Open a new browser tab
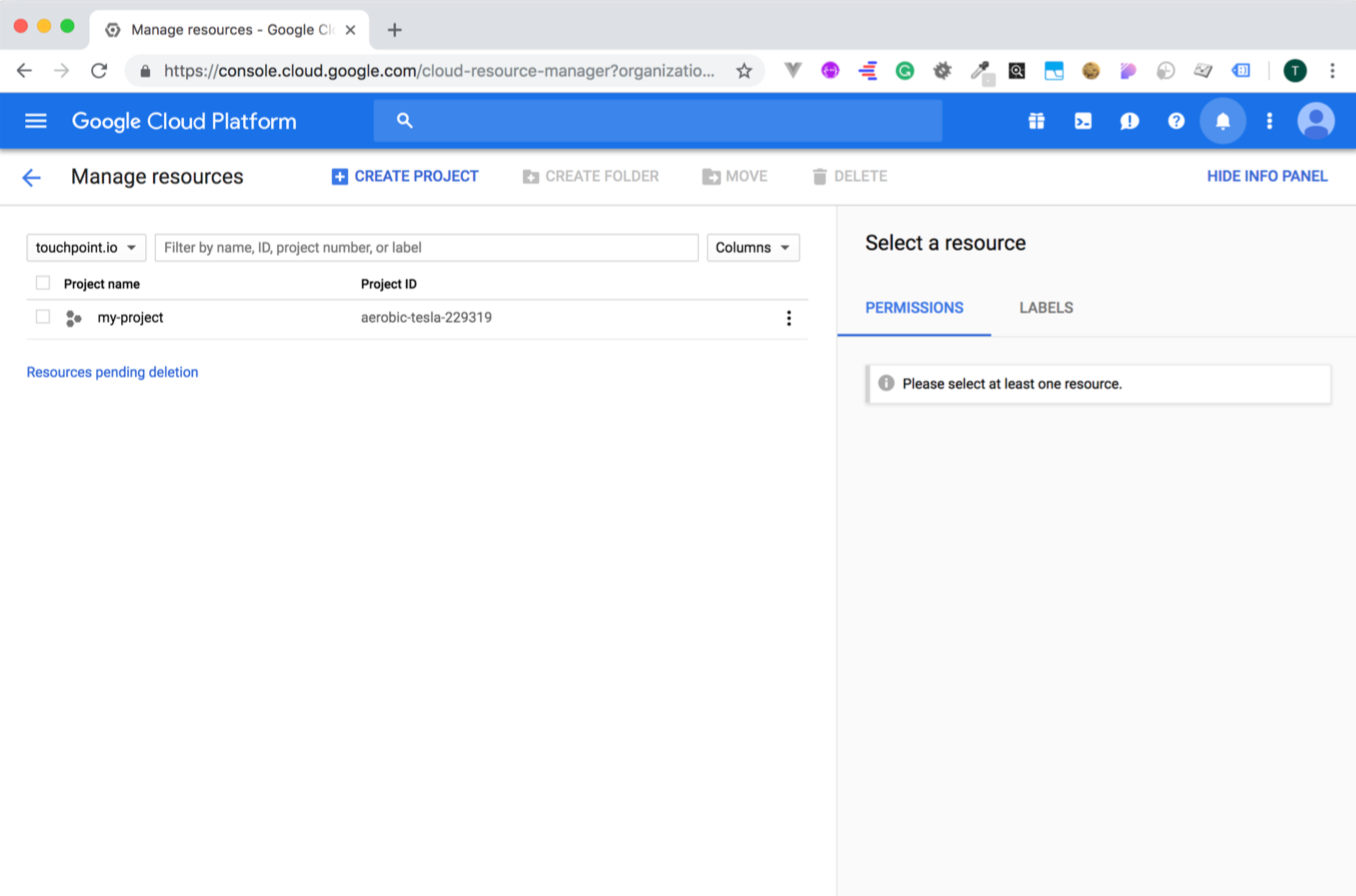 394,29
